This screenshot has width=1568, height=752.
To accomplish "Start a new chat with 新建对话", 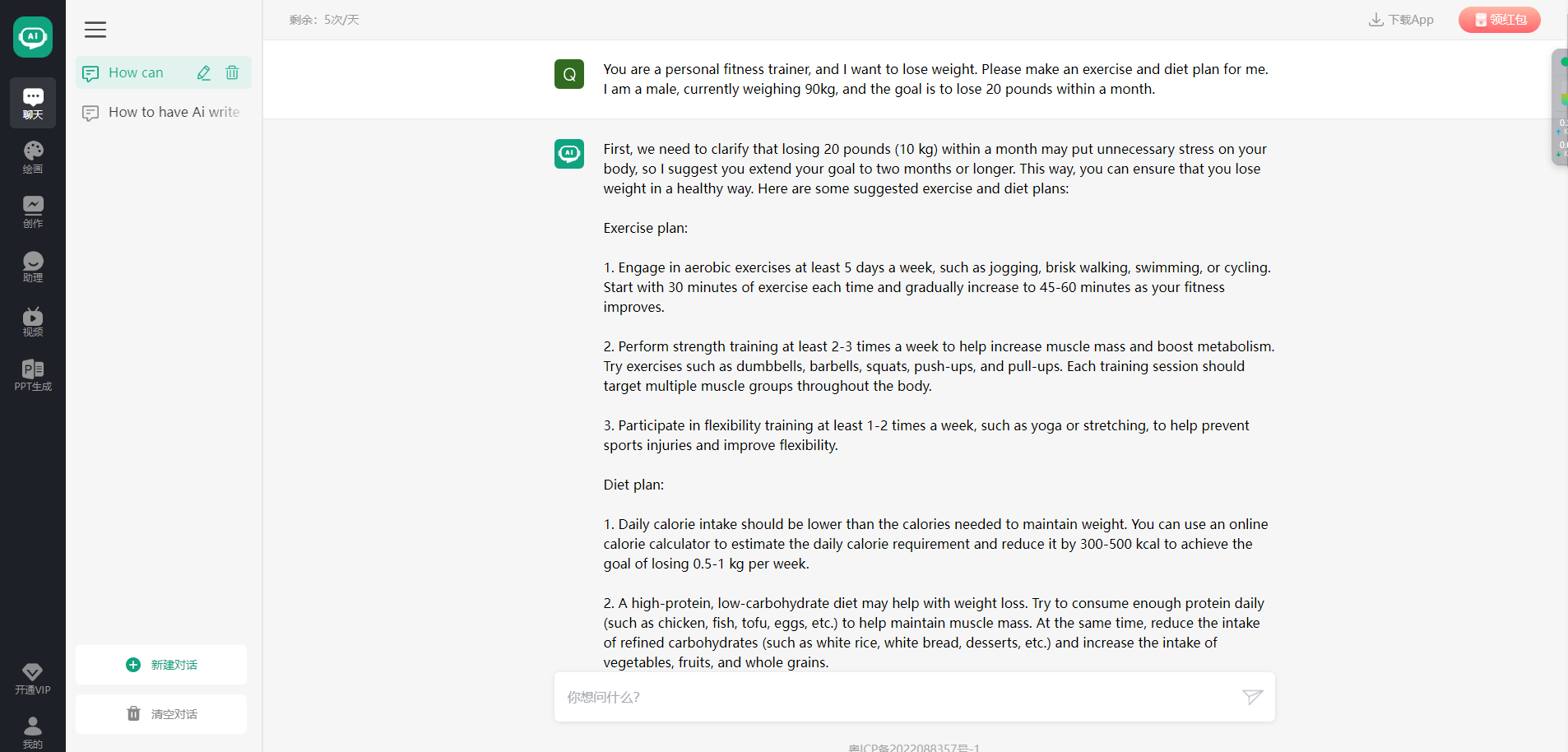I will click(x=161, y=665).
